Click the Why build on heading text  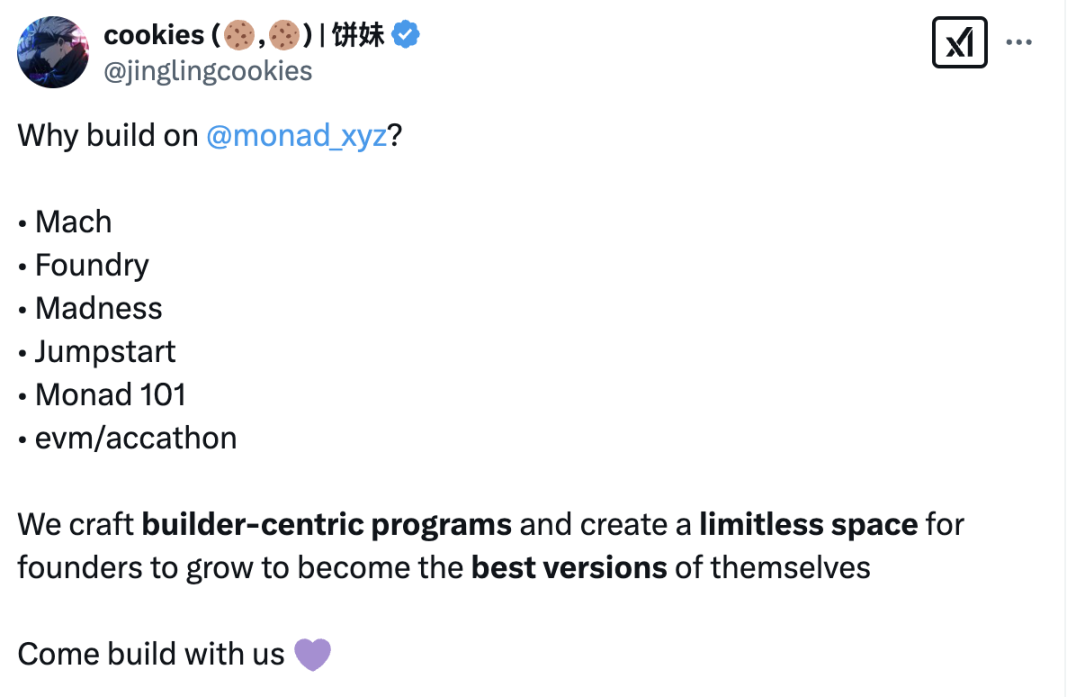coord(105,136)
